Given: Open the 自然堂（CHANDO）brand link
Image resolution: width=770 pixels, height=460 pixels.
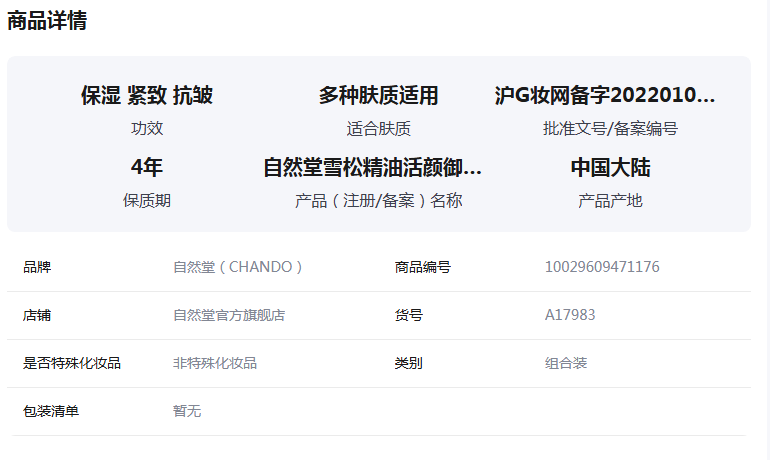Looking at the screenshot, I should pyautogui.click(x=237, y=267).
